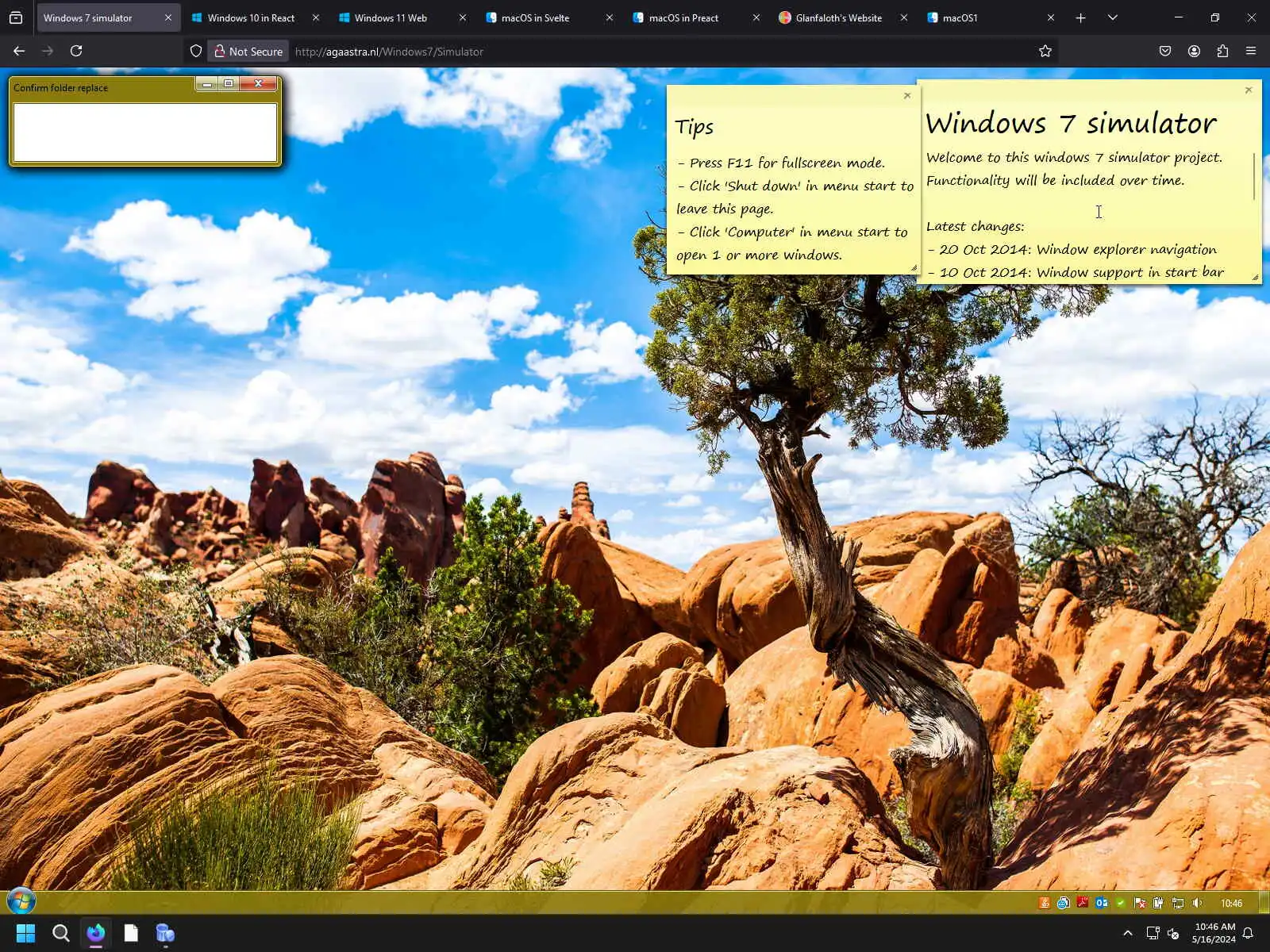Click the Not Secure site info button
1270x952 pixels.
pos(248,51)
